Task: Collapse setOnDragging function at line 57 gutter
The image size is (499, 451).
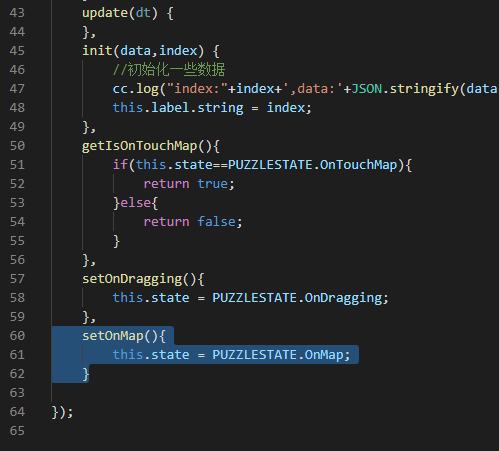Action: pyautogui.click(x=40, y=279)
